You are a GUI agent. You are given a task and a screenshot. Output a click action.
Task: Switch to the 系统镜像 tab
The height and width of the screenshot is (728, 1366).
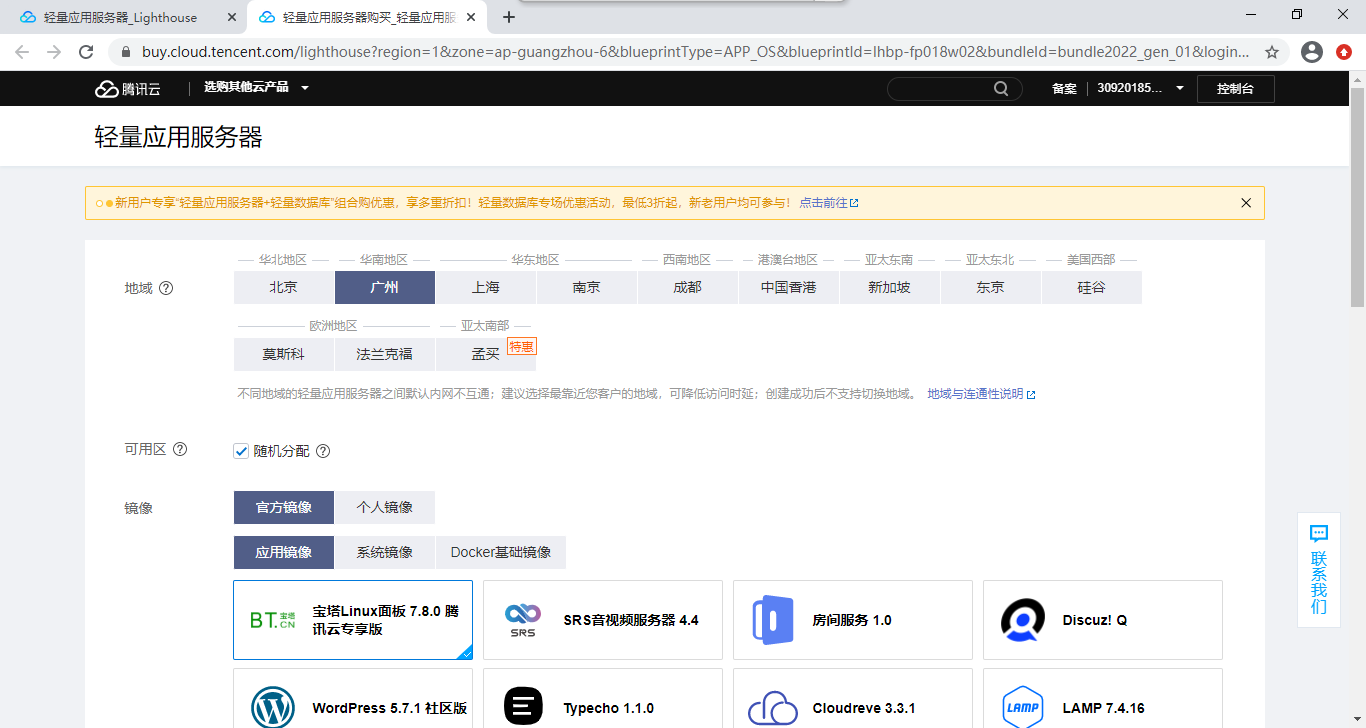(x=384, y=552)
